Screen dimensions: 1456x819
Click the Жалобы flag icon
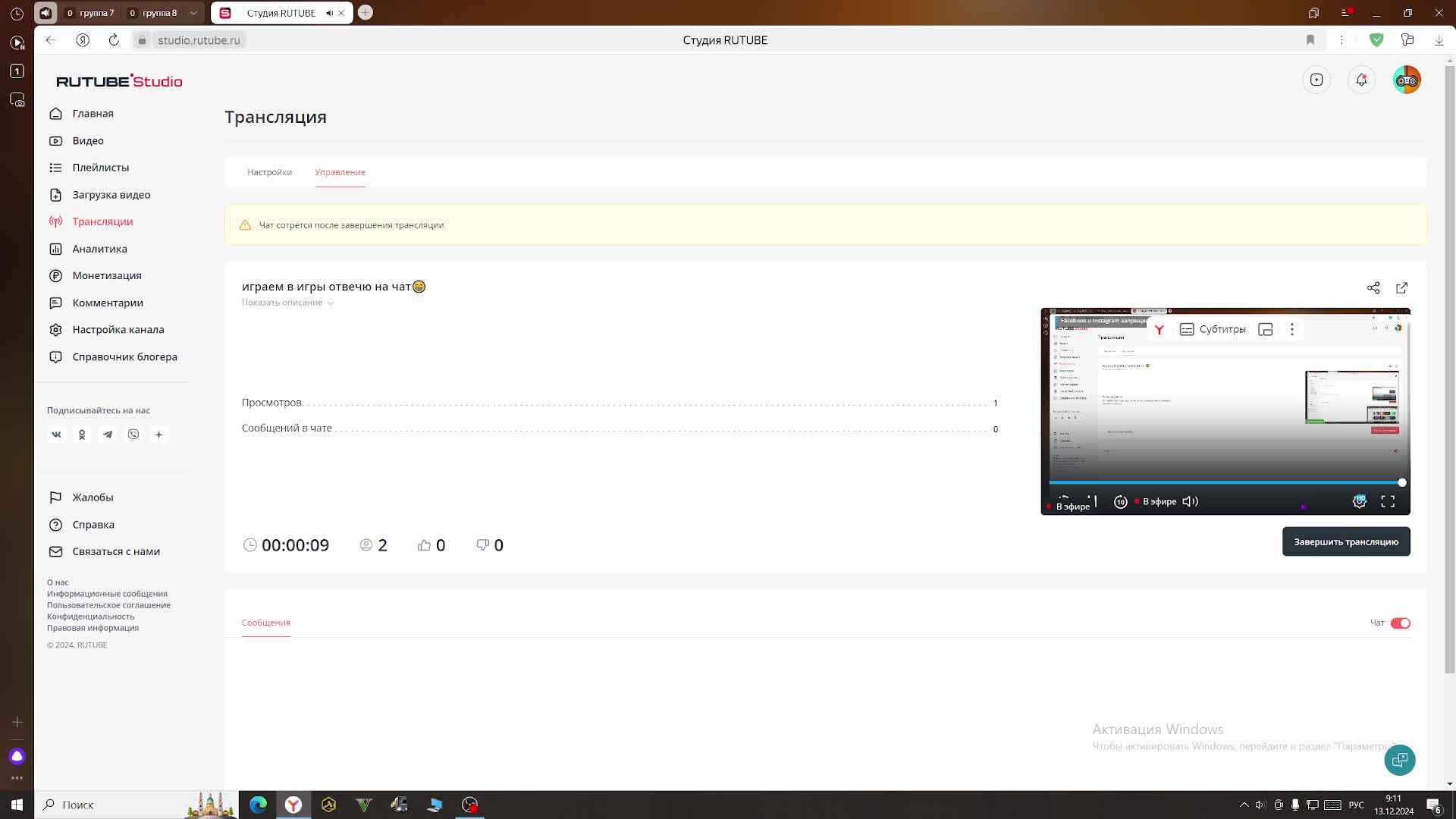[55, 497]
